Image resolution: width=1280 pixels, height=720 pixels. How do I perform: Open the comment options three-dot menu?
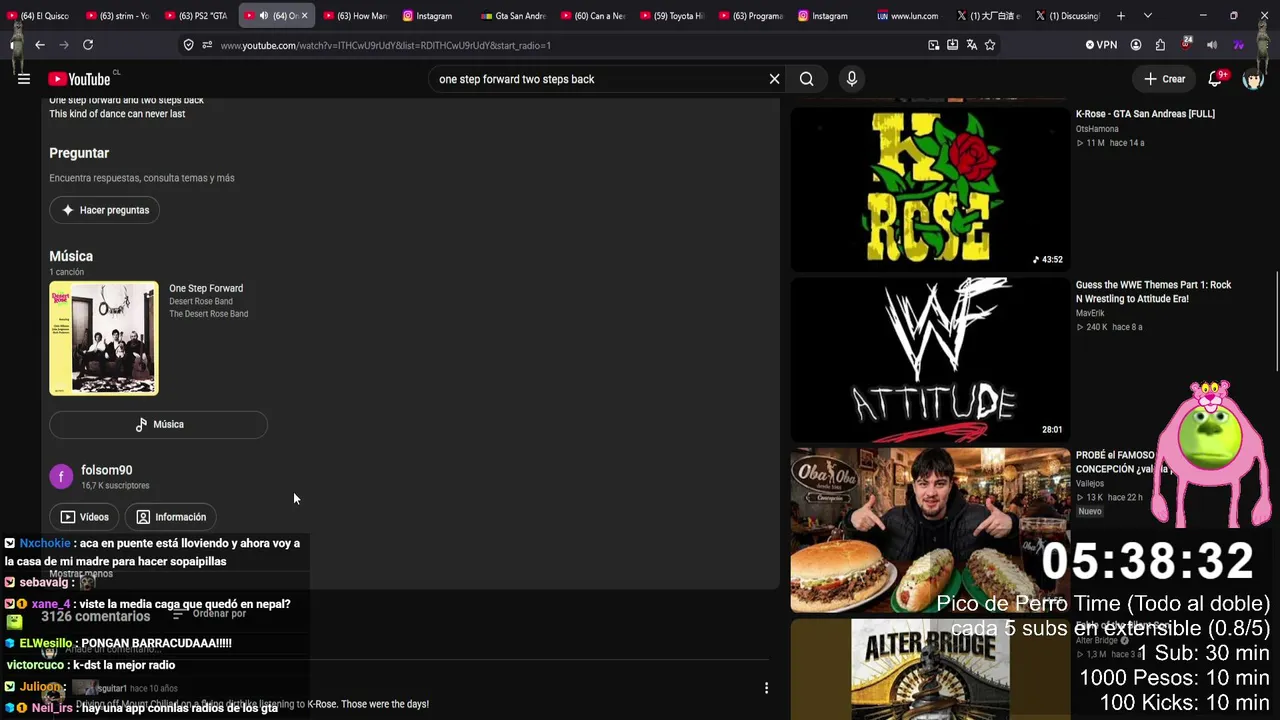click(766, 688)
